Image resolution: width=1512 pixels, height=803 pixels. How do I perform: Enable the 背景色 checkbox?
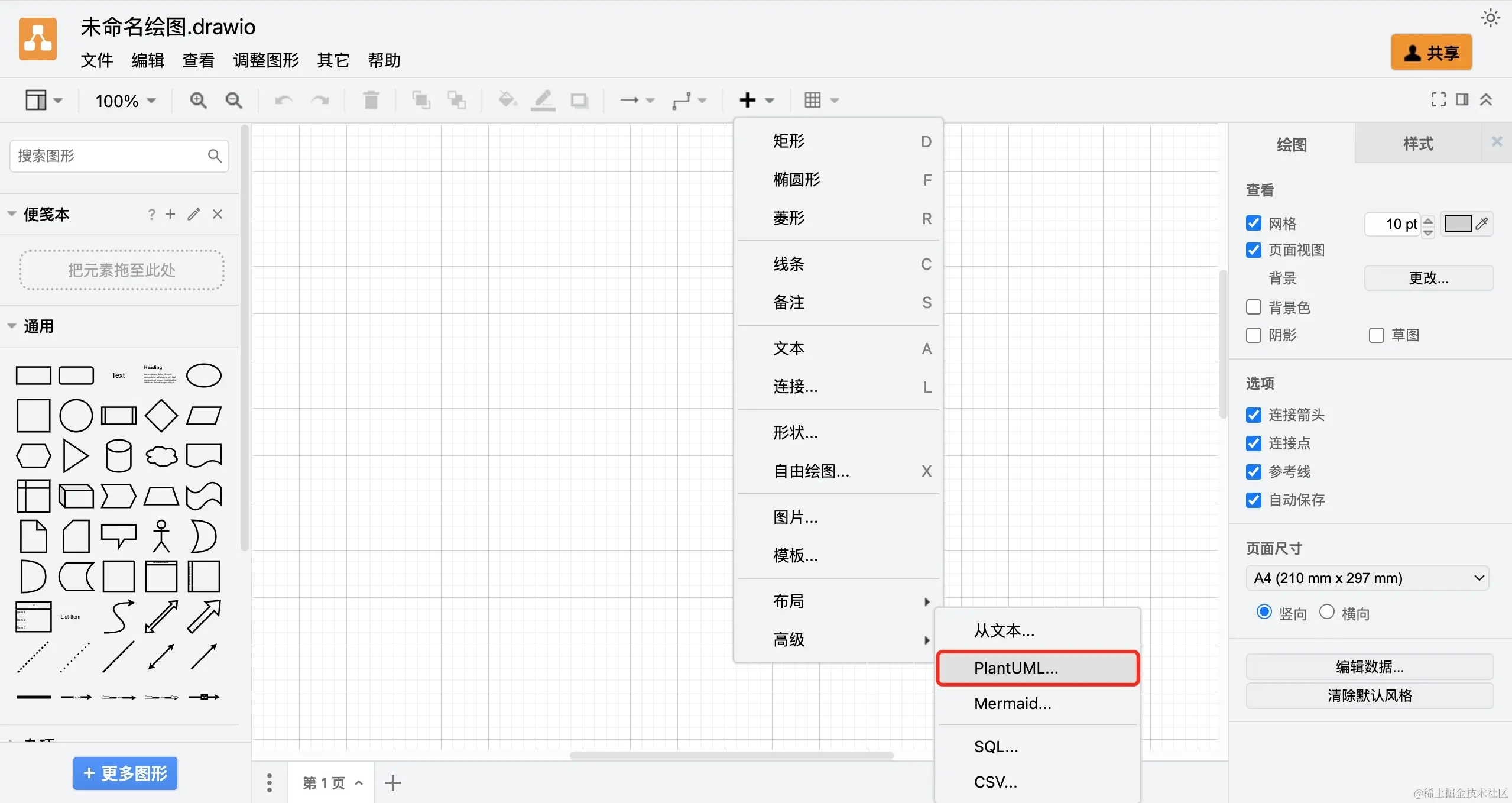point(1253,307)
